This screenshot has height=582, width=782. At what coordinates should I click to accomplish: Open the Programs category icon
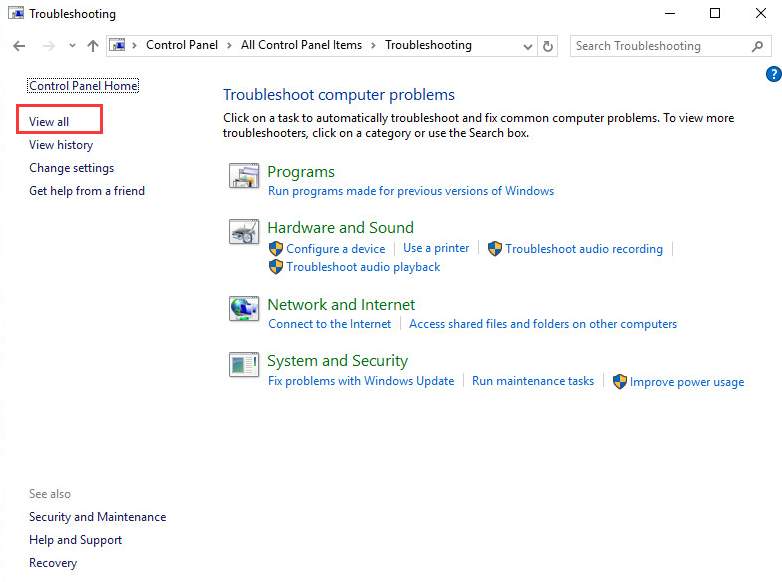[244, 176]
